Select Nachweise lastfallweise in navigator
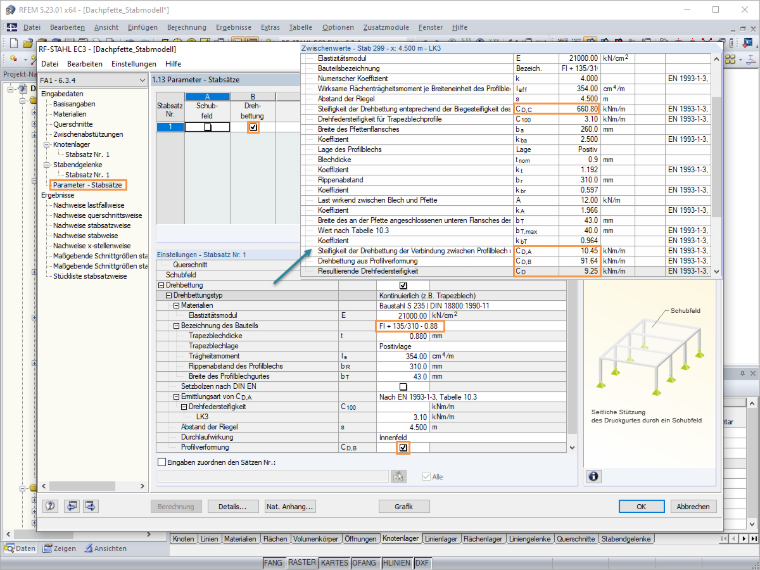The height and width of the screenshot is (570, 760). (x=88, y=206)
